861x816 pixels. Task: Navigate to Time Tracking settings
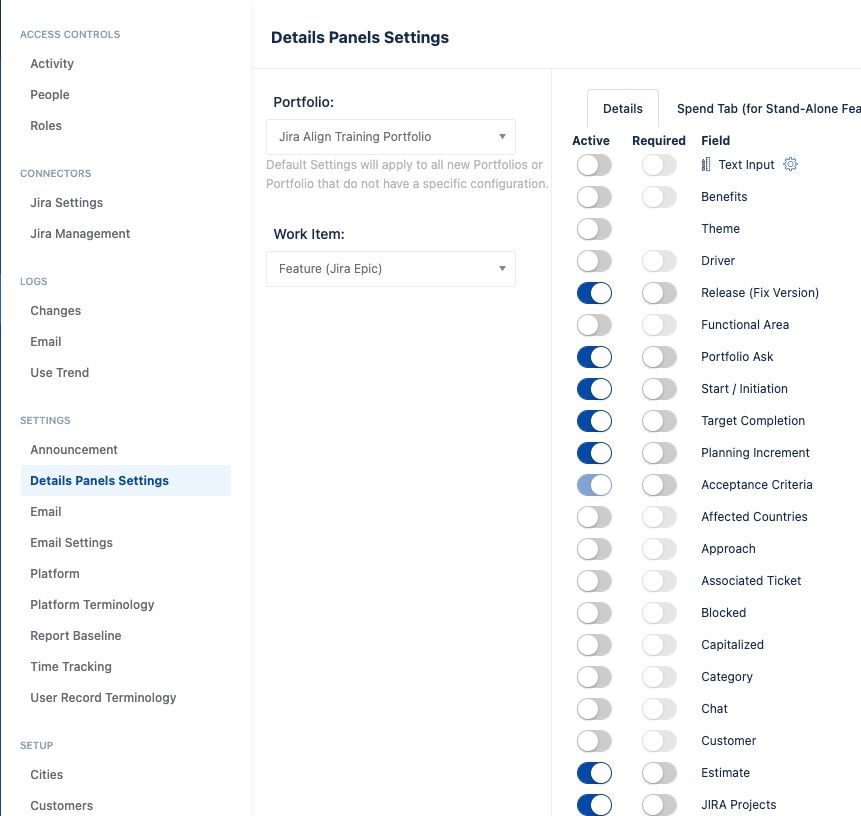click(71, 667)
